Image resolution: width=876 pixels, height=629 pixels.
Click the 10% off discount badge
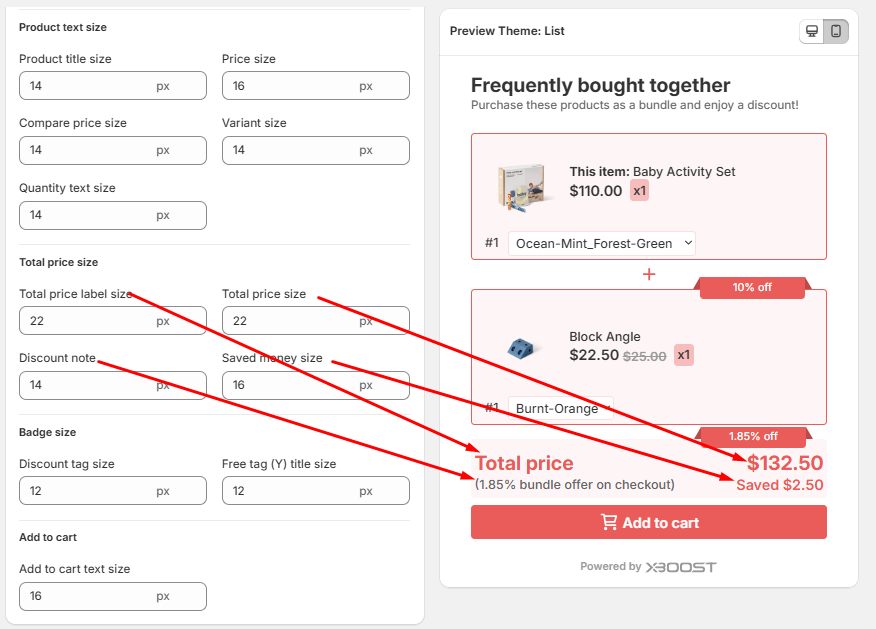click(x=752, y=288)
